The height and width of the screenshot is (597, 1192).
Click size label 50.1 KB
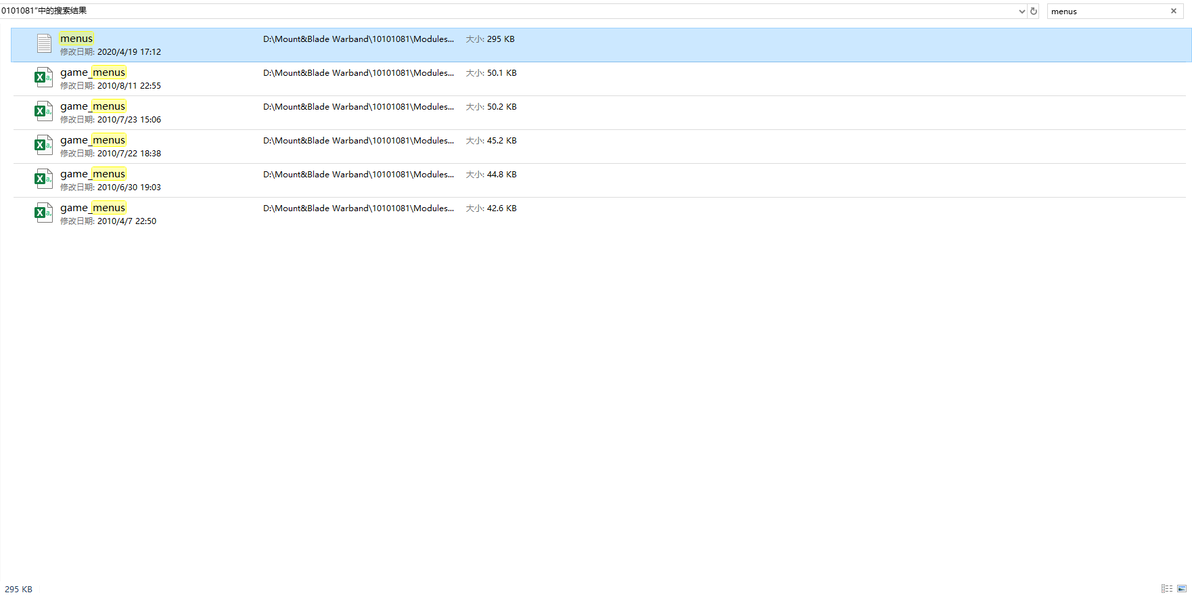[x=491, y=73]
